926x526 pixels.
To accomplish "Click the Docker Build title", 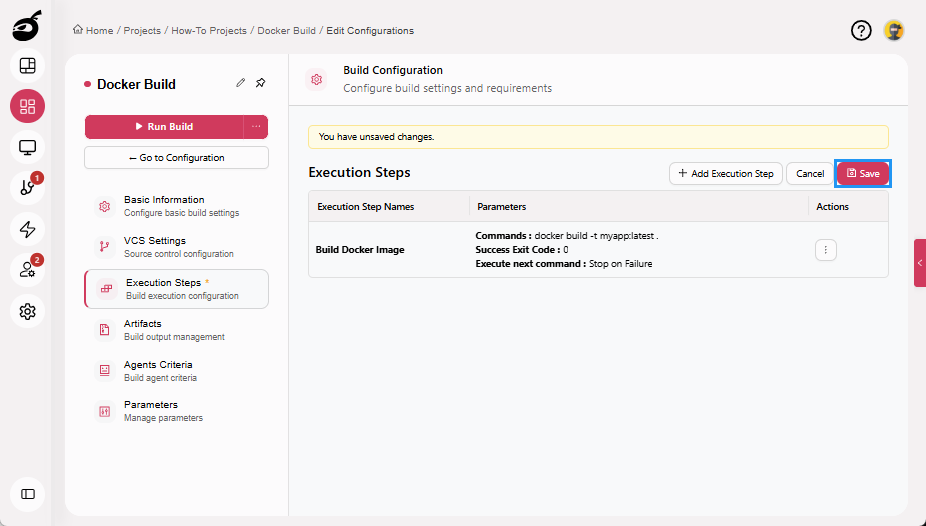I will tap(136, 84).
